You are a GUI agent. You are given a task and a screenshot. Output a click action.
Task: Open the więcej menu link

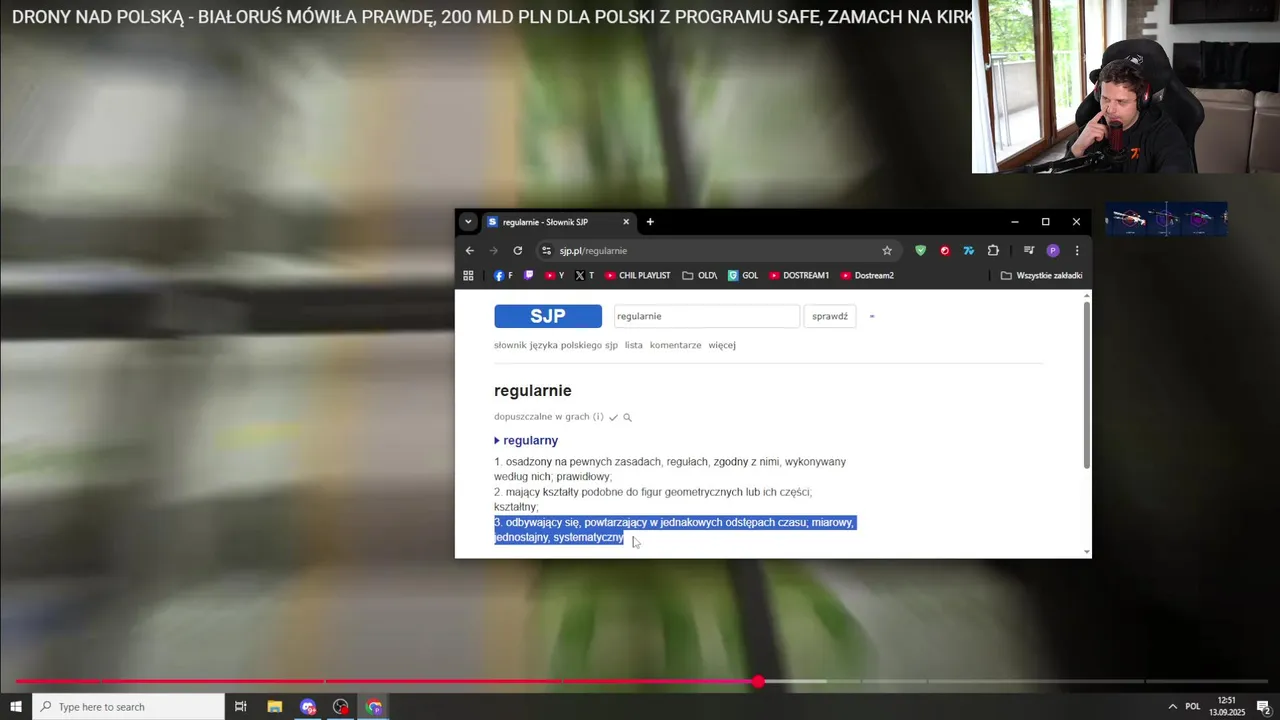722,345
